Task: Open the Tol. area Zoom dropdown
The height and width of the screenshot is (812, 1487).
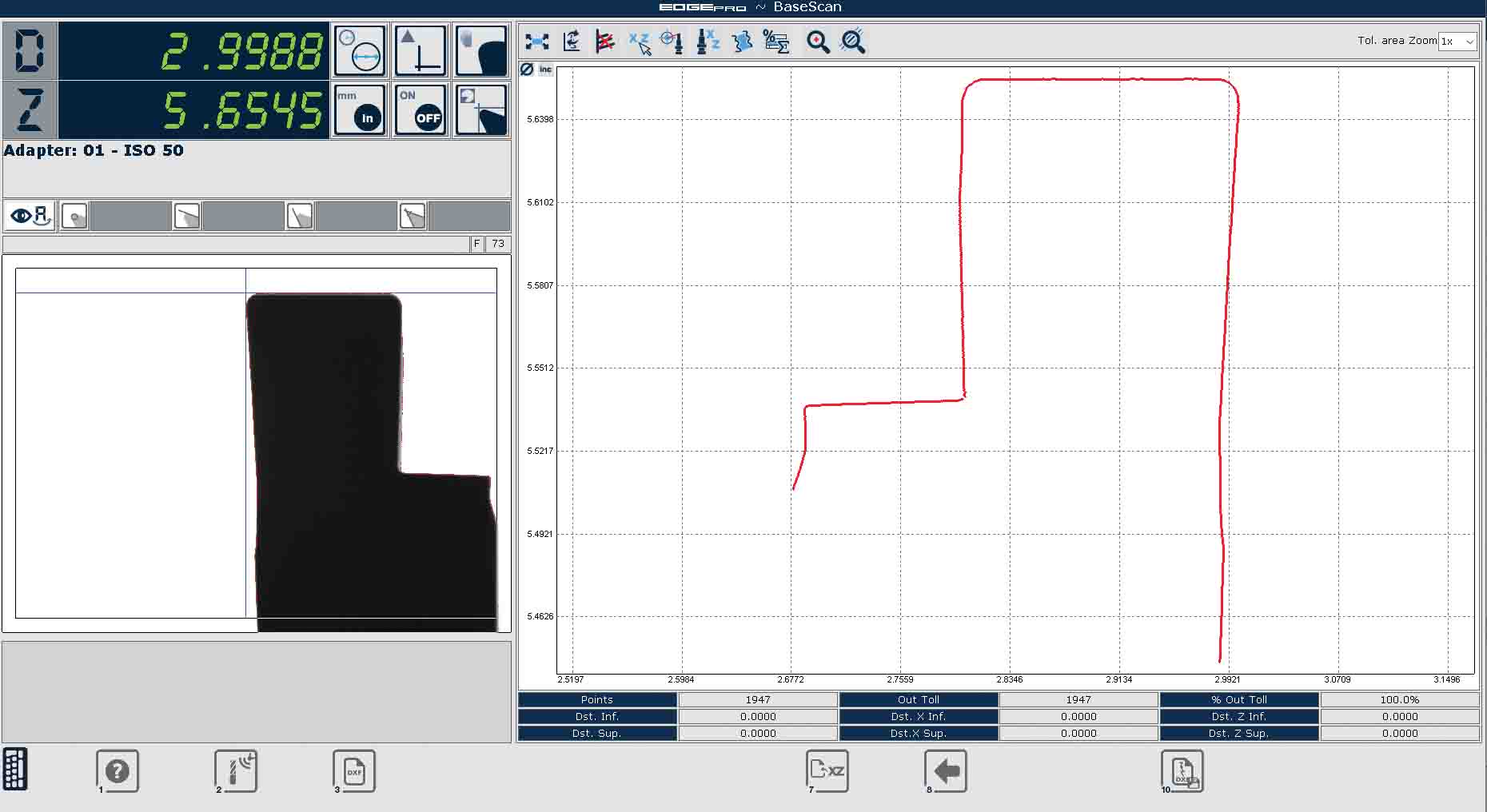Action: click(x=1457, y=42)
